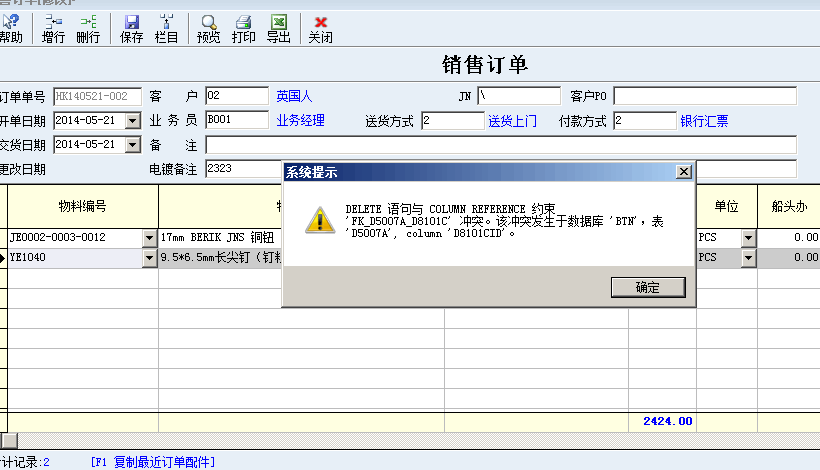The height and width of the screenshot is (470, 820).
Task: Open the 交货日期 date dropdown
Action: pos(133,145)
